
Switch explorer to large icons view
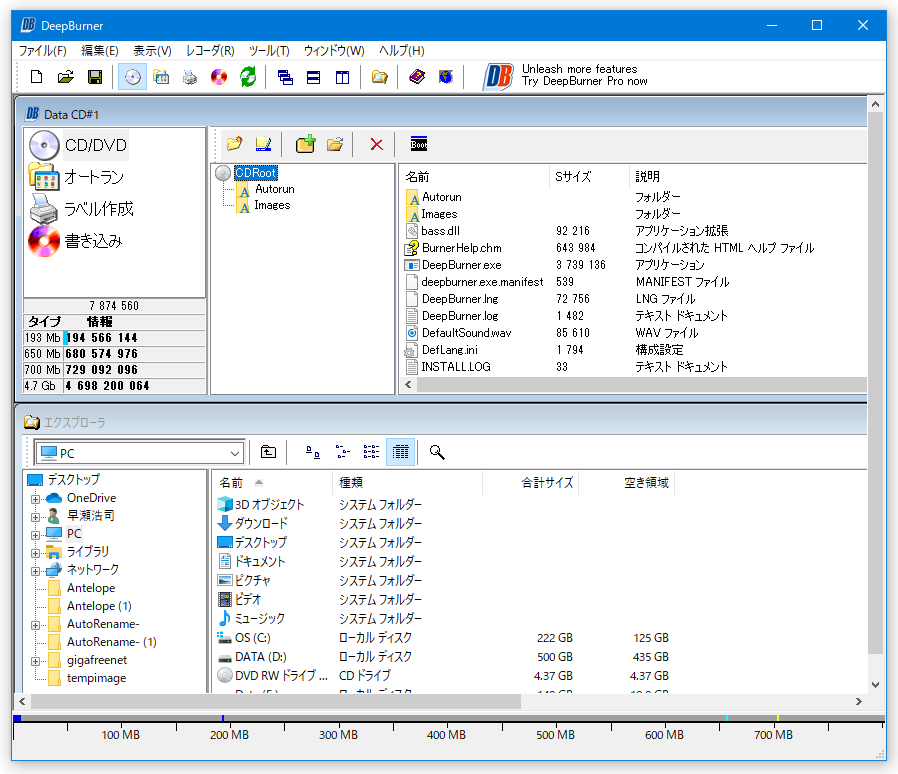click(313, 452)
